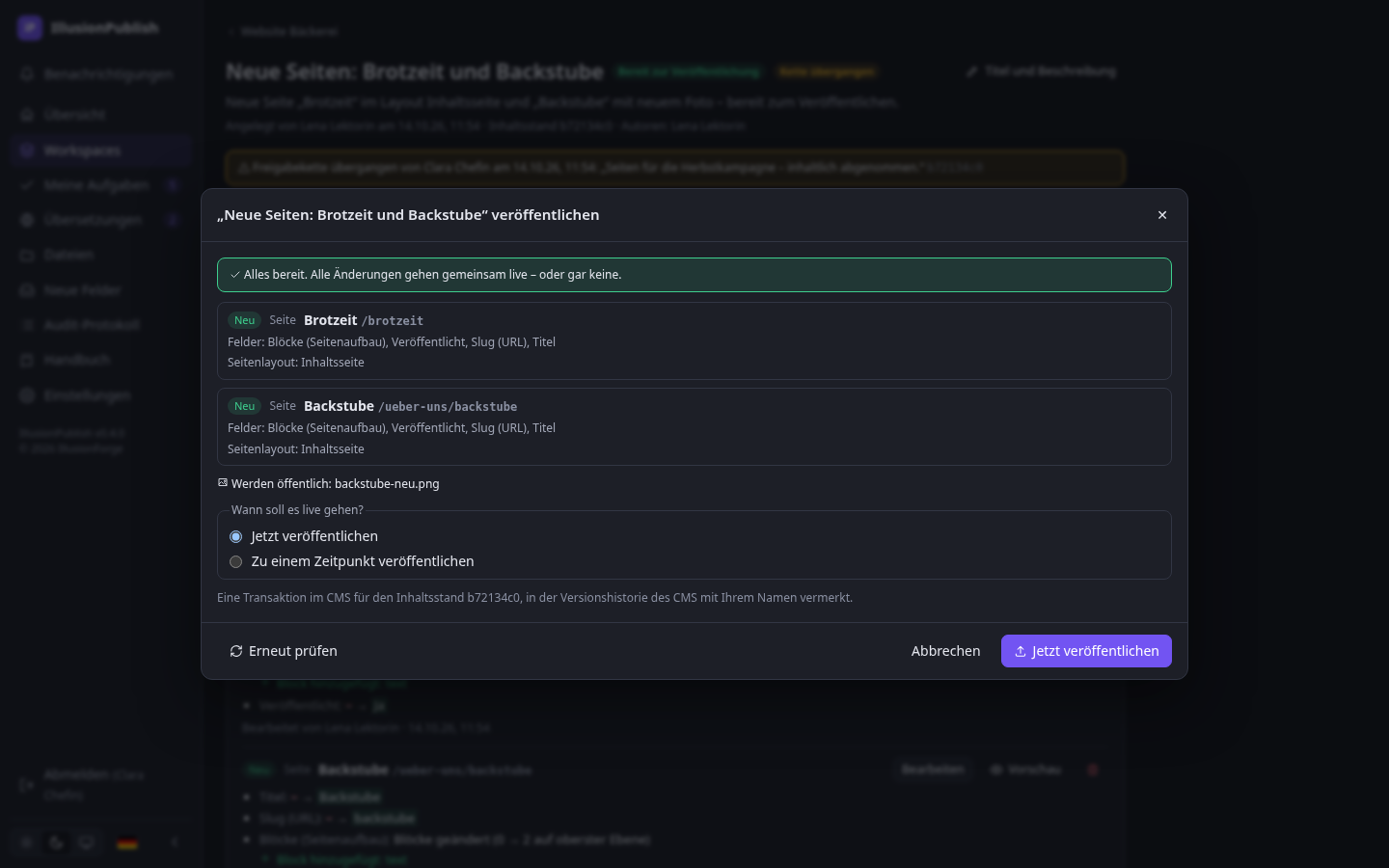Click 'Vorschau' on the background Backstube row
Image resolution: width=1389 pixels, height=868 pixels.
(1026, 770)
